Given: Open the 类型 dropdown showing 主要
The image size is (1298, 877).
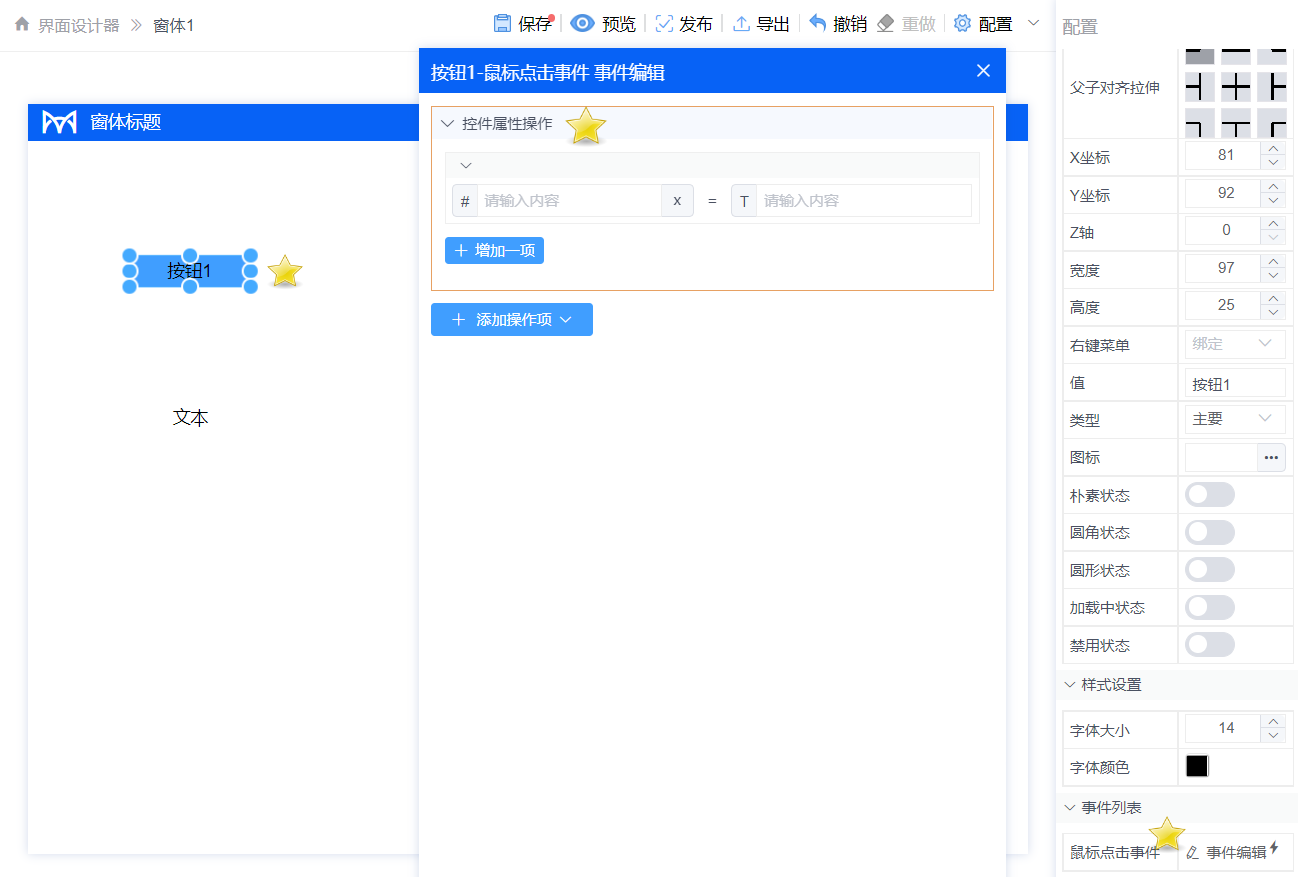Looking at the screenshot, I should 1234,420.
